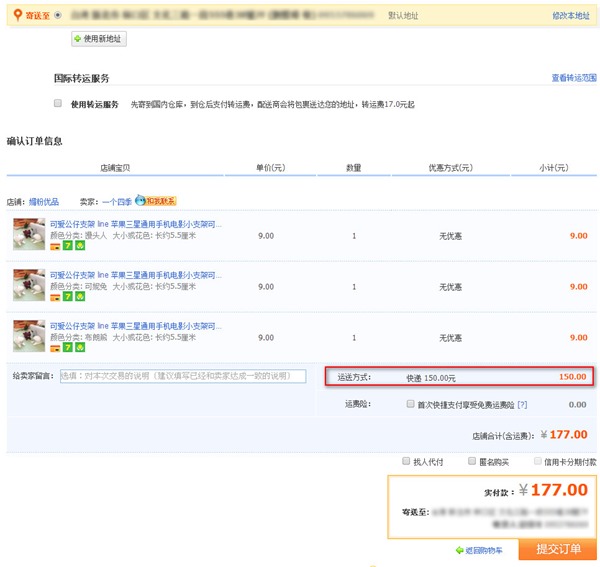Click the 店铺合计 ¥177.00 amount
The image size is (600, 567).
pyautogui.click(x=564, y=435)
